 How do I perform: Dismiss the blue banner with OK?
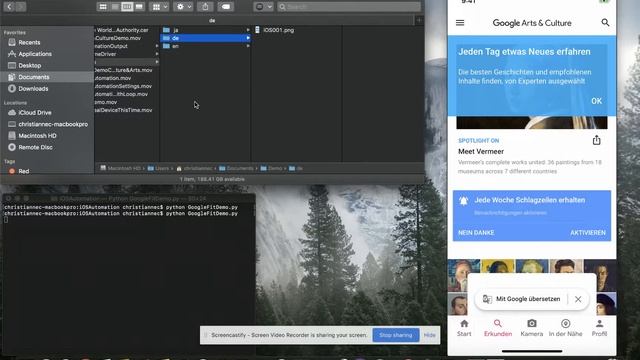(x=596, y=101)
